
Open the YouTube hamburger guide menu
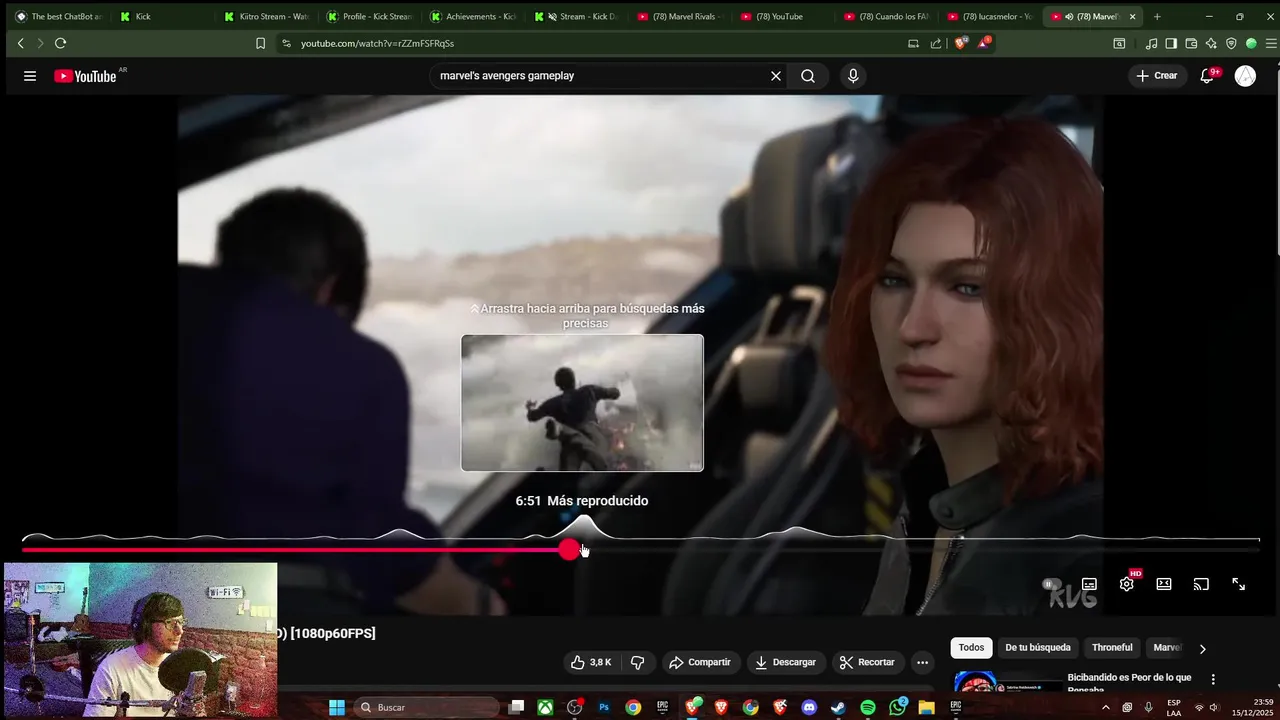pos(30,76)
